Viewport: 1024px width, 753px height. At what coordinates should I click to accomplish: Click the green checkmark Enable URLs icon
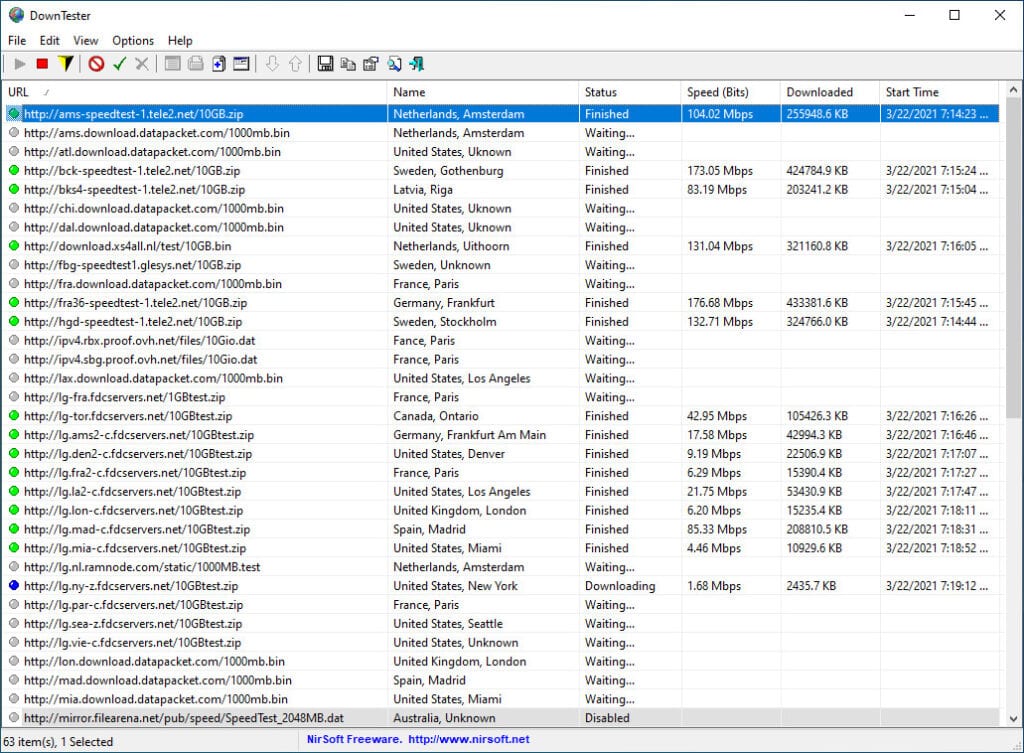point(119,64)
